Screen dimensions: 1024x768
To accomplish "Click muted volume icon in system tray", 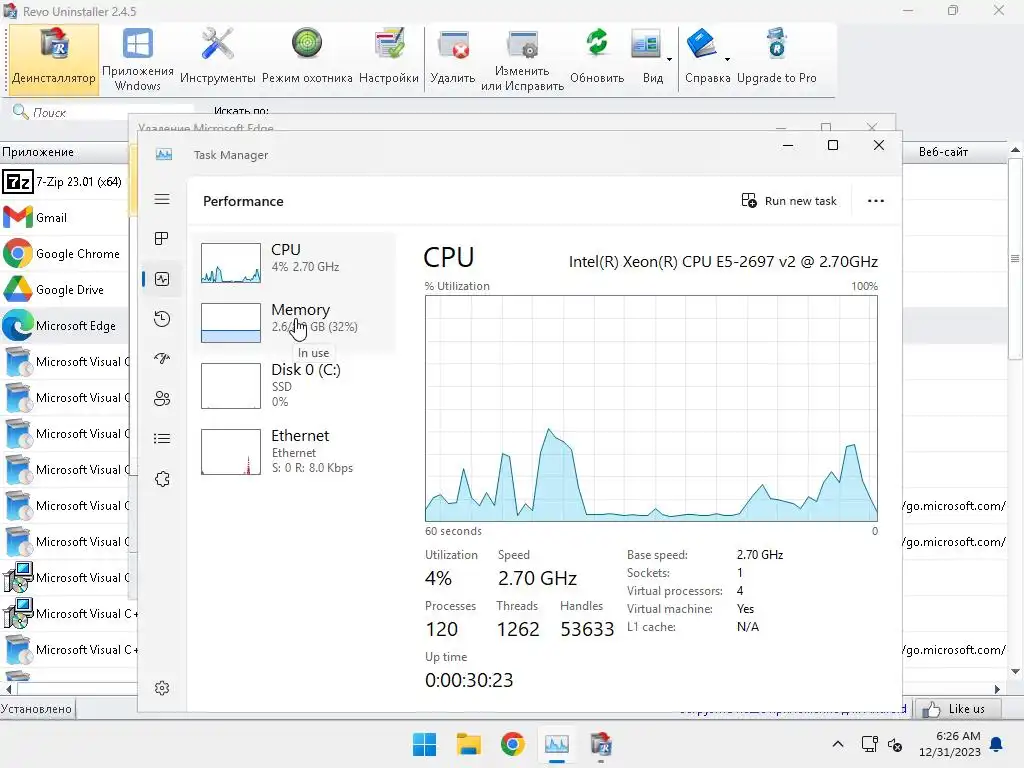I will pyautogui.click(x=895, y=744).
